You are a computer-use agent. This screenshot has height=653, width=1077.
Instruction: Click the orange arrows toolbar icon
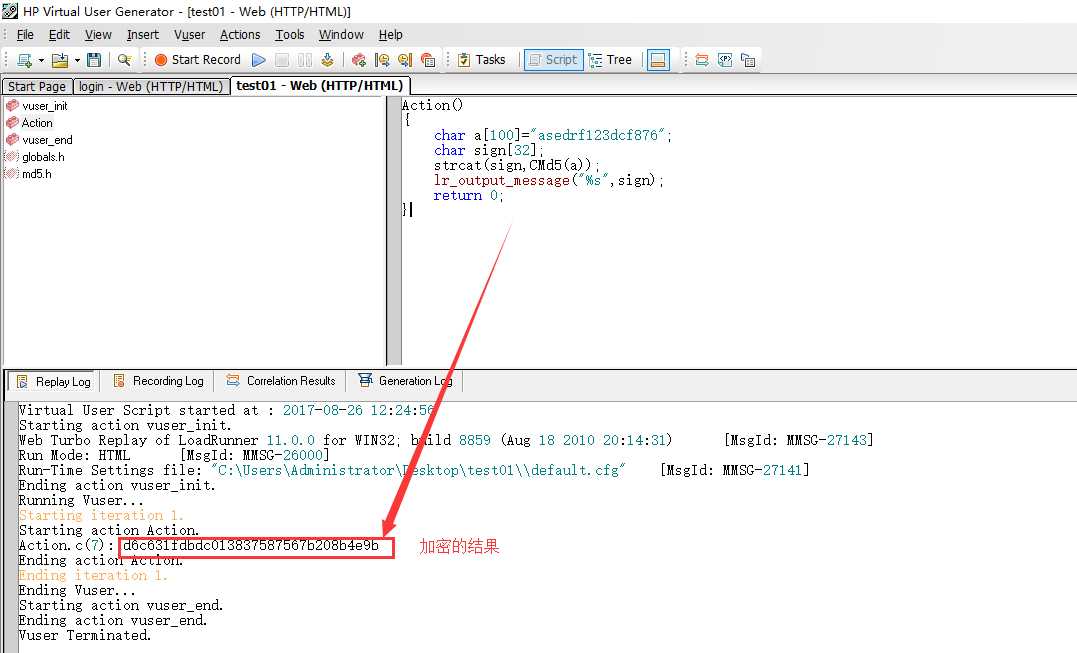pos(701,60)
